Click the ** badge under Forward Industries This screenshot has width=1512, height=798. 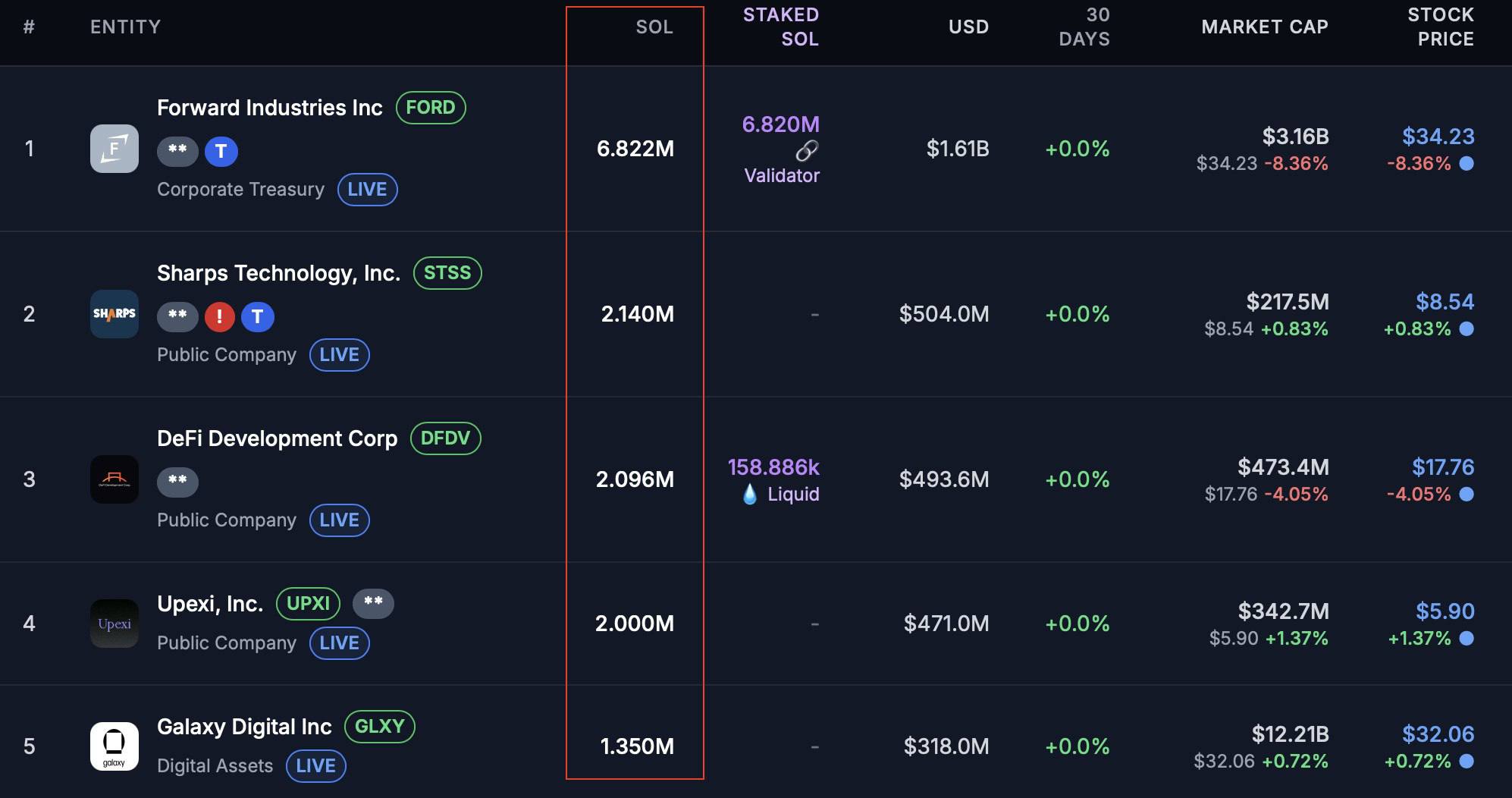click(177, 152)
